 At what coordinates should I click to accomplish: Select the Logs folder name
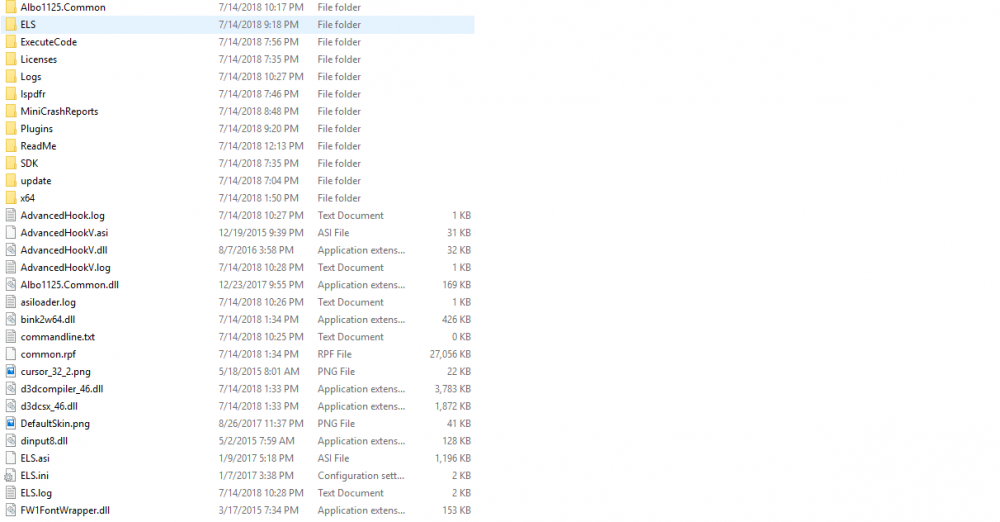point(31,77)
